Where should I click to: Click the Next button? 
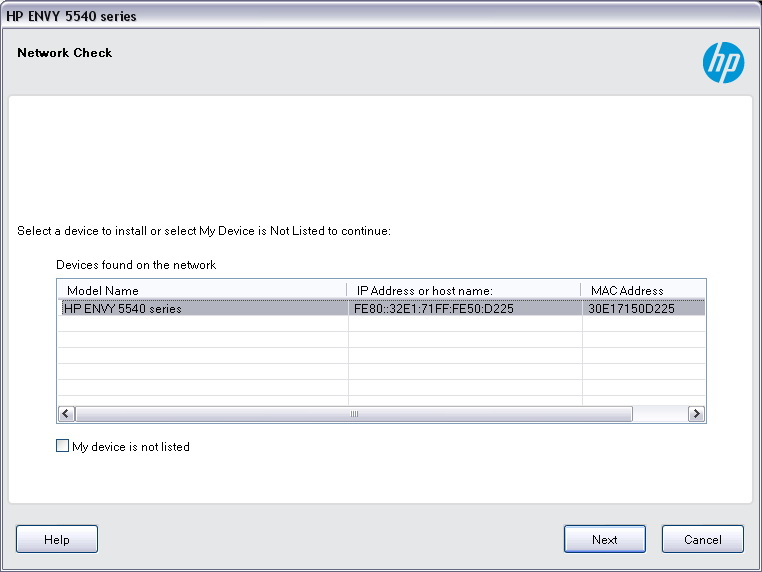tap(604, 539)
